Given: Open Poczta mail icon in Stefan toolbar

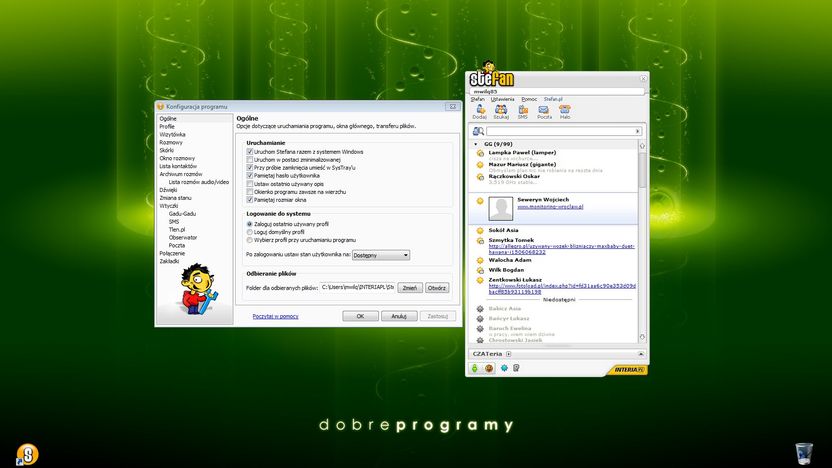Looking at the screenshot, I should tap(544, 110).
